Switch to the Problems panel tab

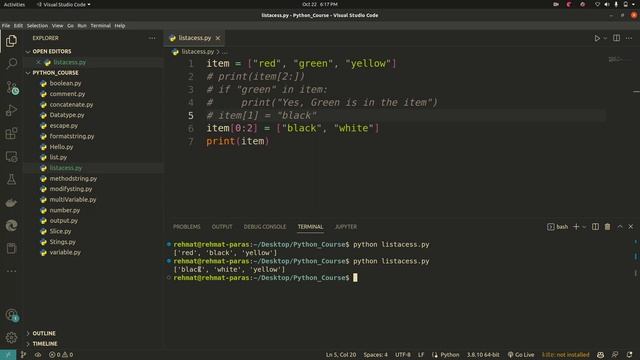pos(187,227)
